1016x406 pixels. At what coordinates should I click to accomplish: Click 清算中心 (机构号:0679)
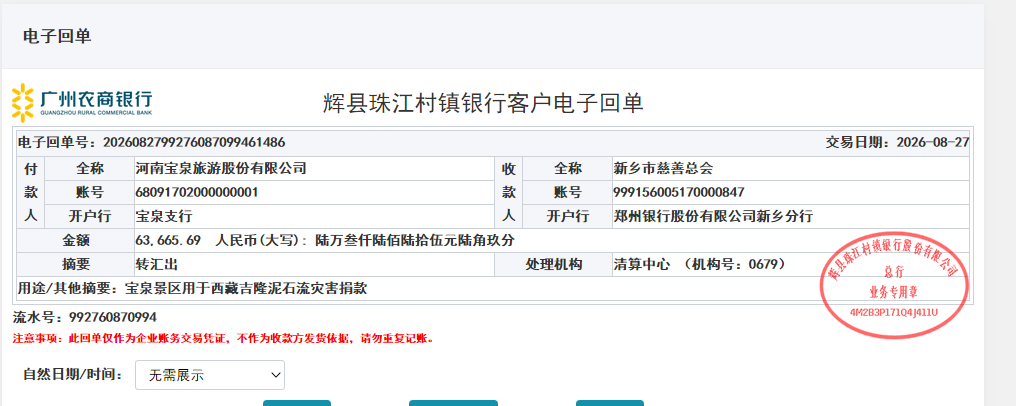point(700,264)
